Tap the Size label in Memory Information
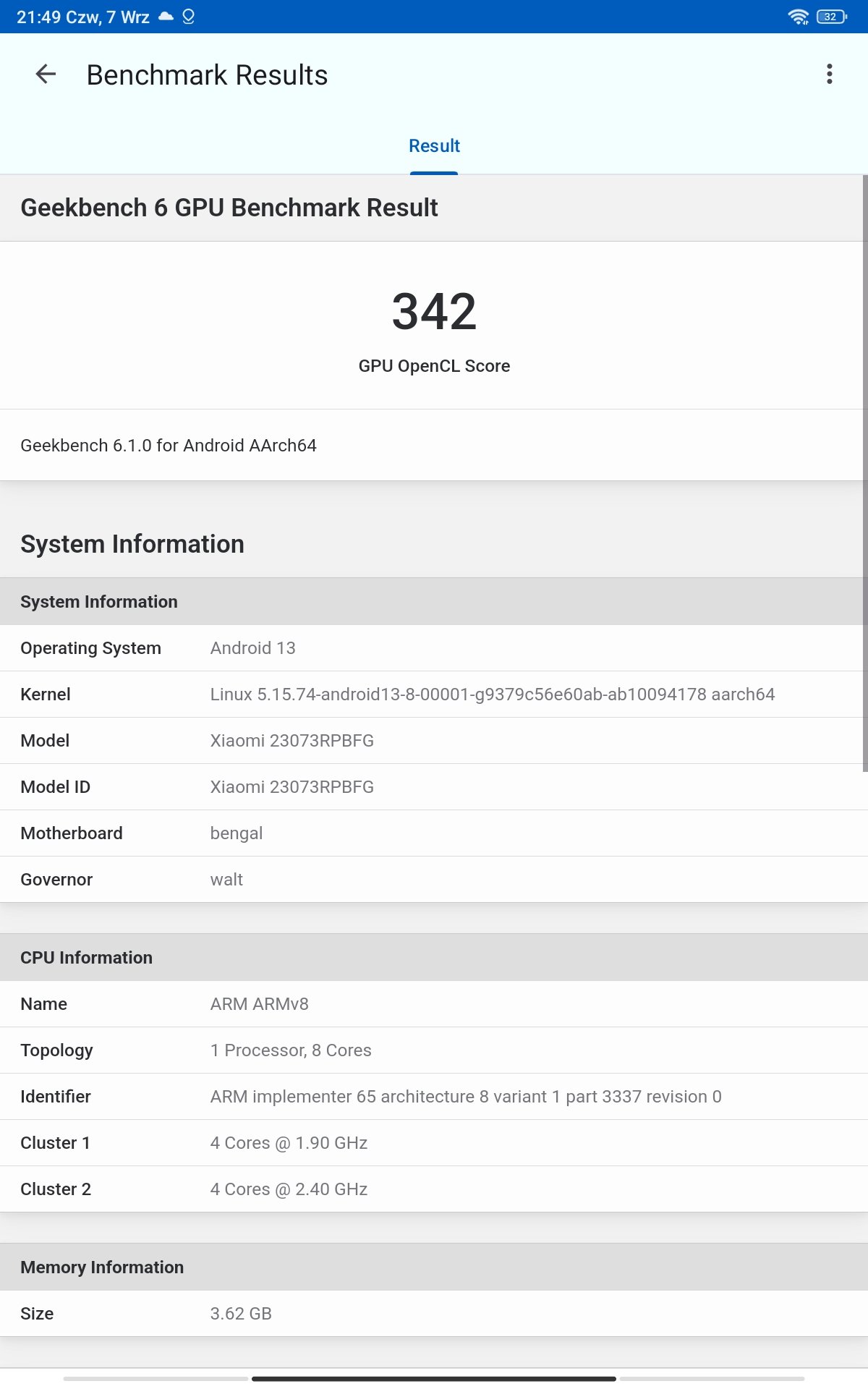This screenshot has height=1389, width=868. point(37,1314)
